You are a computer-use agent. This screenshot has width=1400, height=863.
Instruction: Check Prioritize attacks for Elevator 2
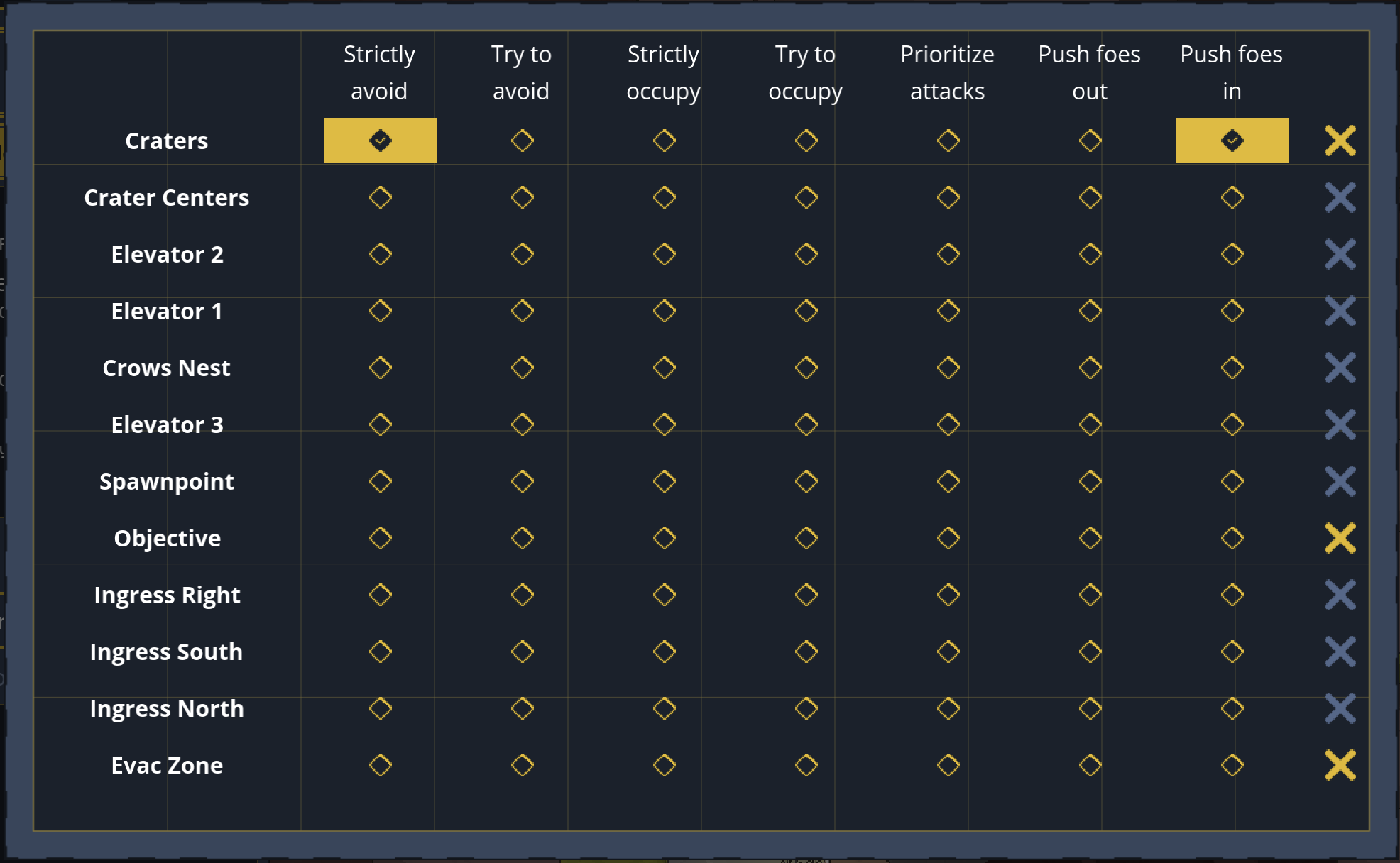[x=948, y=254]
